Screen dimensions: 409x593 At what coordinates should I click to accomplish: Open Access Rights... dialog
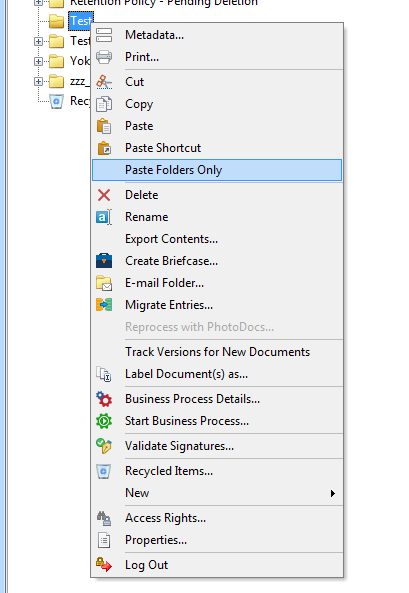click(166, 518)
